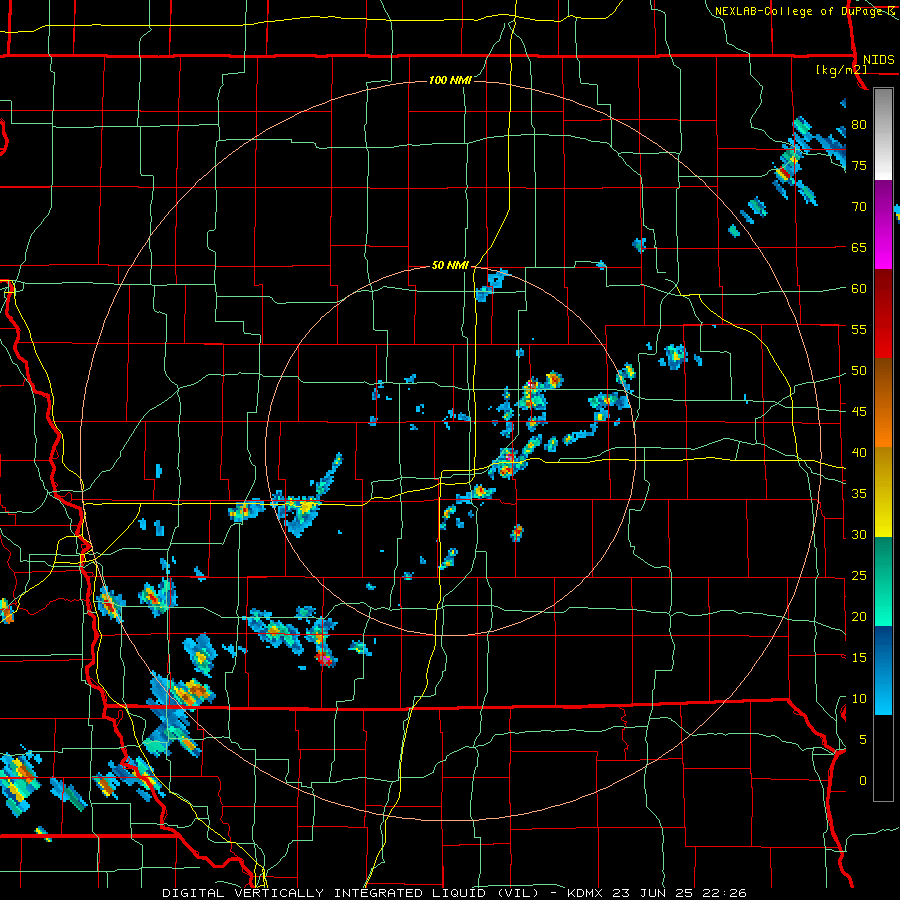
Task: Pick the bright magenta segment of the color bar
Action: click(x=883, y=245)
